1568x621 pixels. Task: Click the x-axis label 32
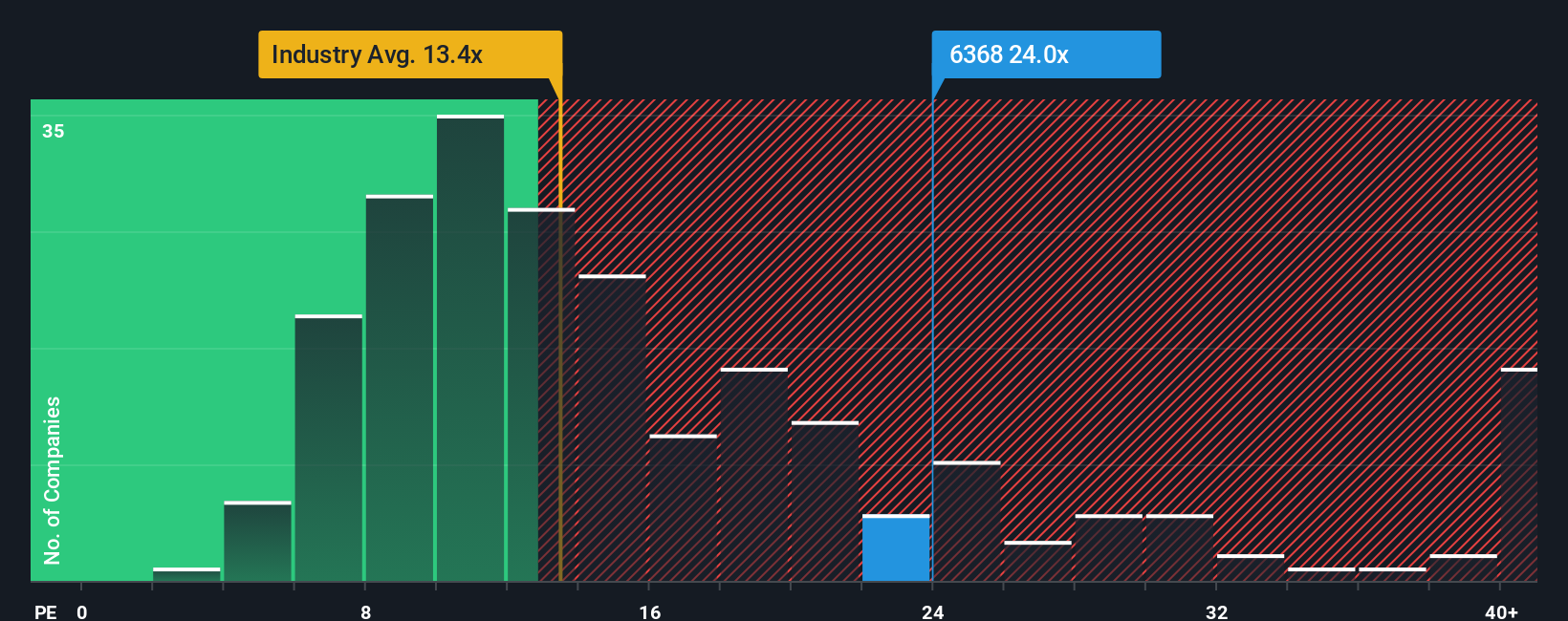[1216, 611]
